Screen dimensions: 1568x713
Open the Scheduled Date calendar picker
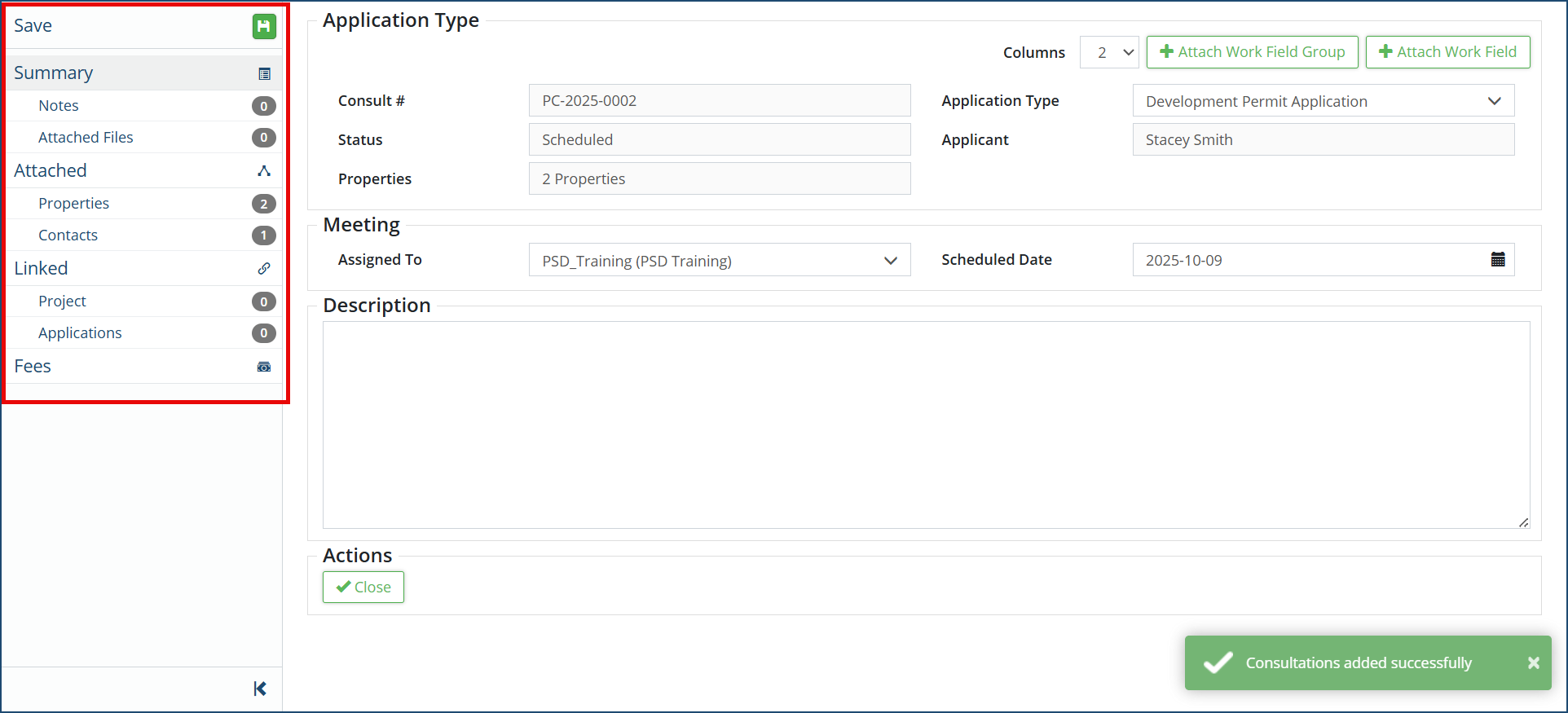1497,260
